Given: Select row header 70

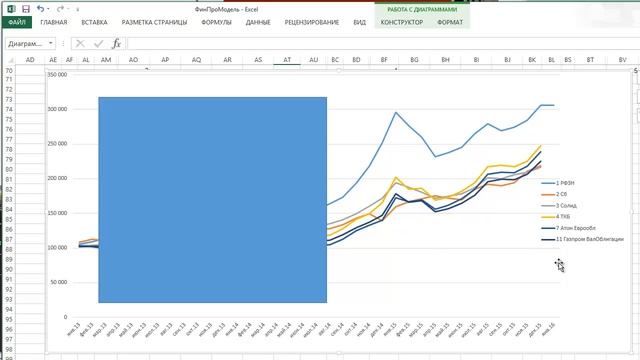Looking at the screenshot, I should [x=9, y=71].
